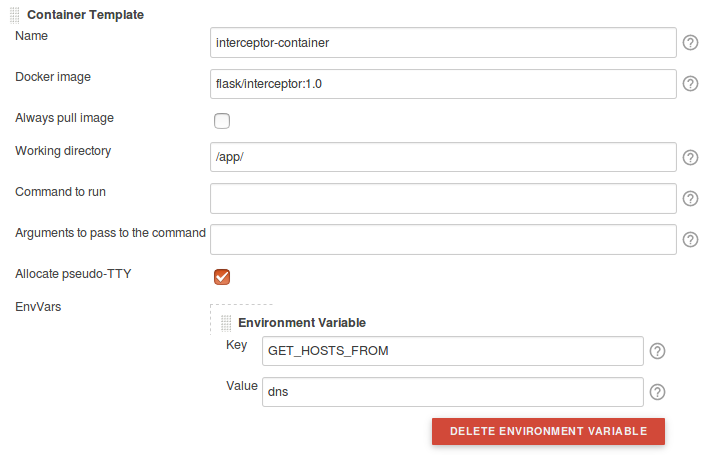Open help for environment variable Value

(657, 392)
